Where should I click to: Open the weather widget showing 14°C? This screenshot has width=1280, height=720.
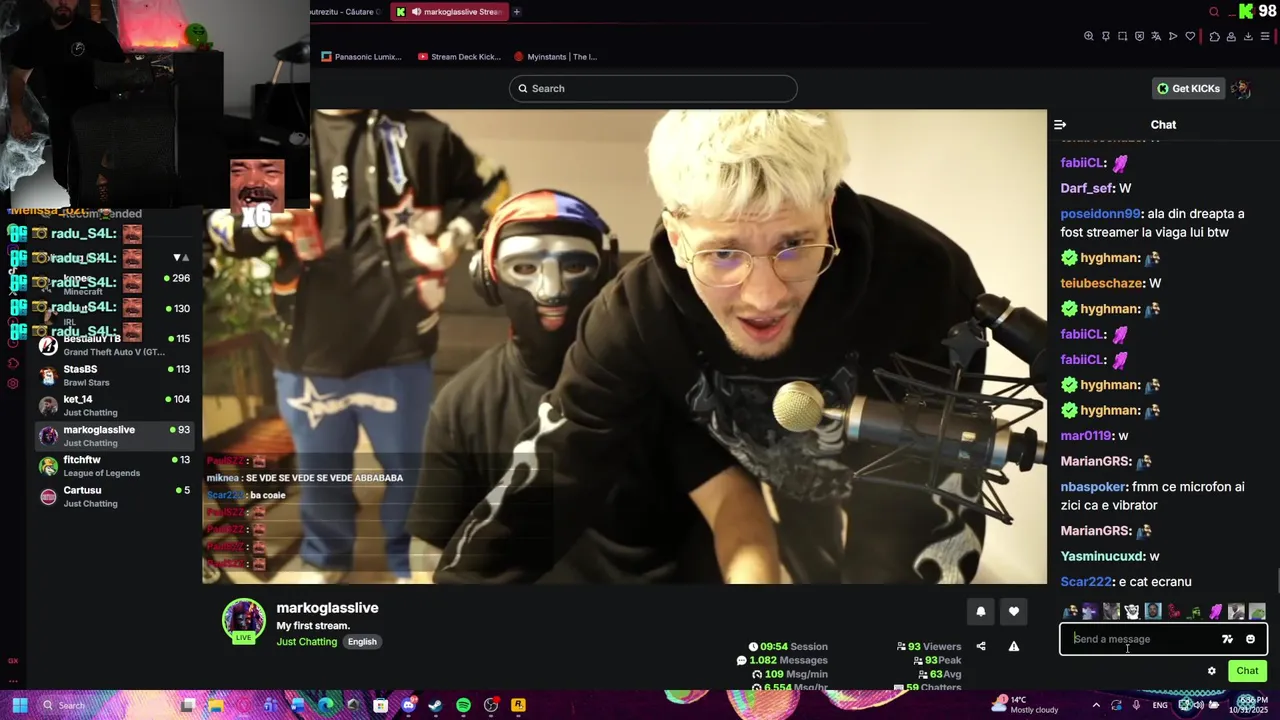pyautogui.click(x=1027, y=704)
